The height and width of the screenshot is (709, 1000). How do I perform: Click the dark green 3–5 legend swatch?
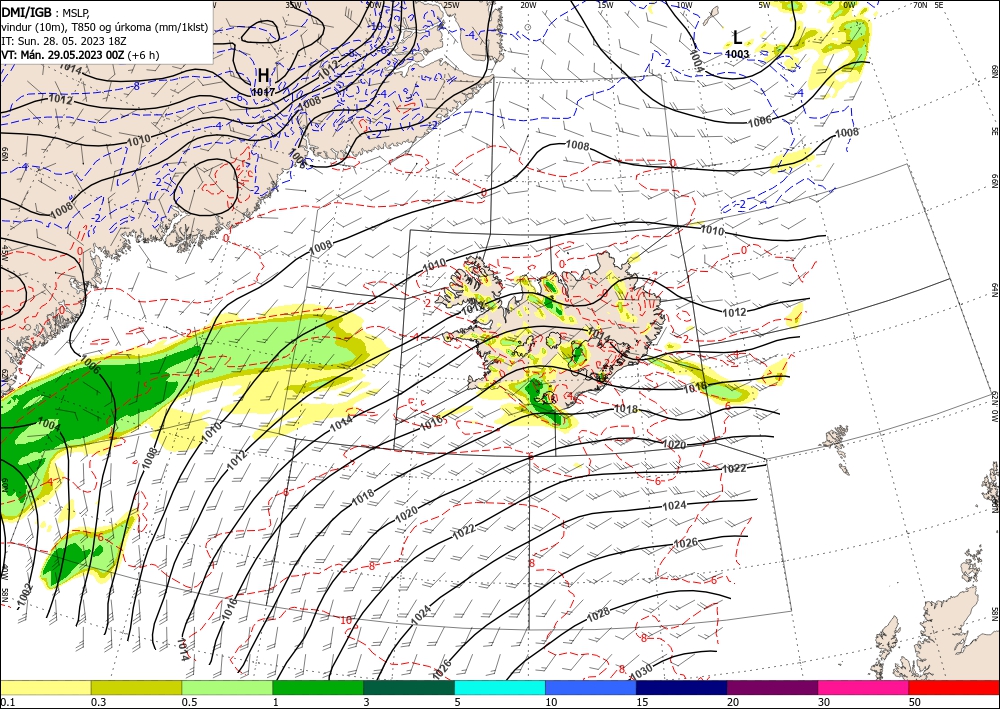pyautogui.click(x=409, y=687)
